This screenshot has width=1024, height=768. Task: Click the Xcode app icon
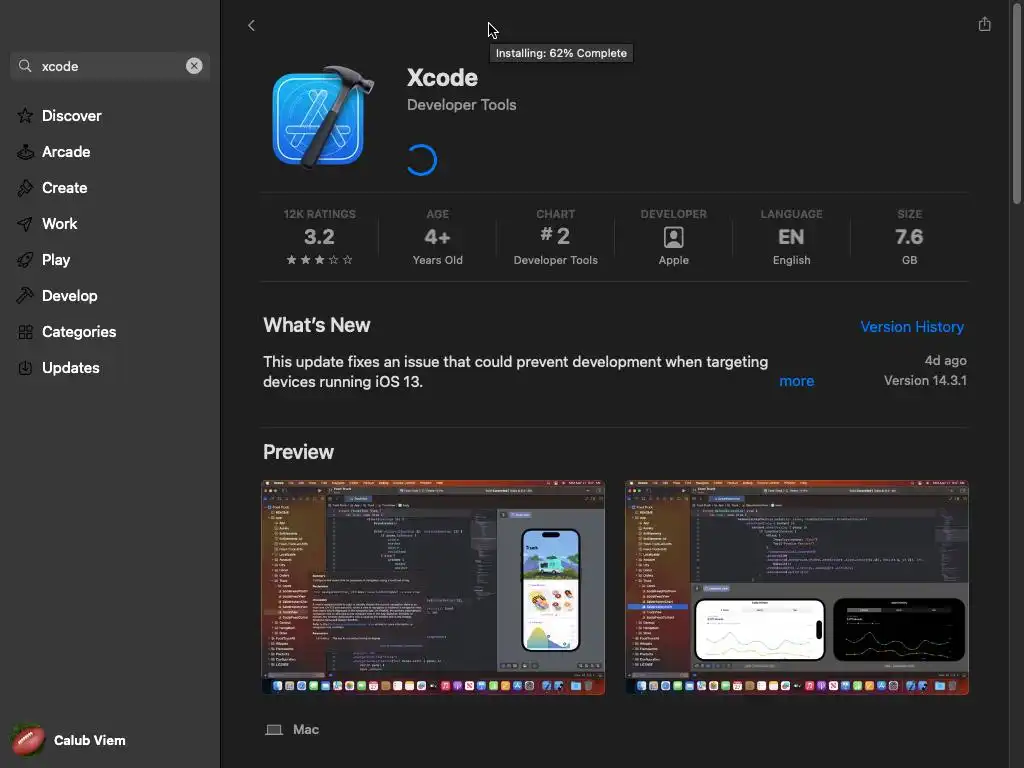[323, 116]
